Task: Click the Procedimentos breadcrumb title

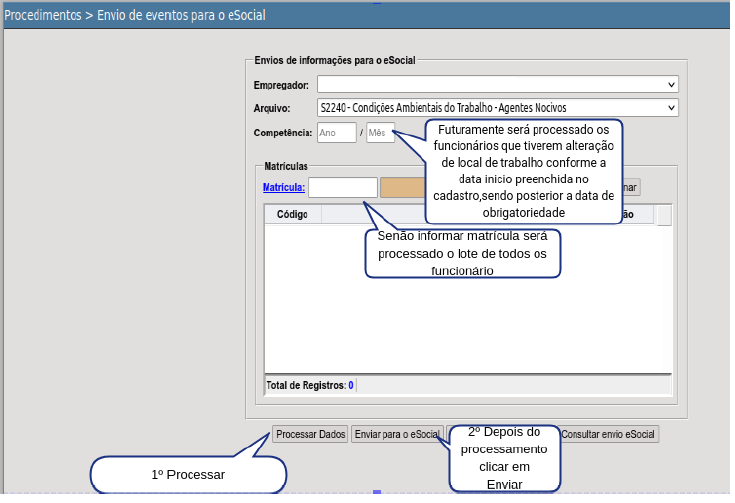Action: [43, 15]
